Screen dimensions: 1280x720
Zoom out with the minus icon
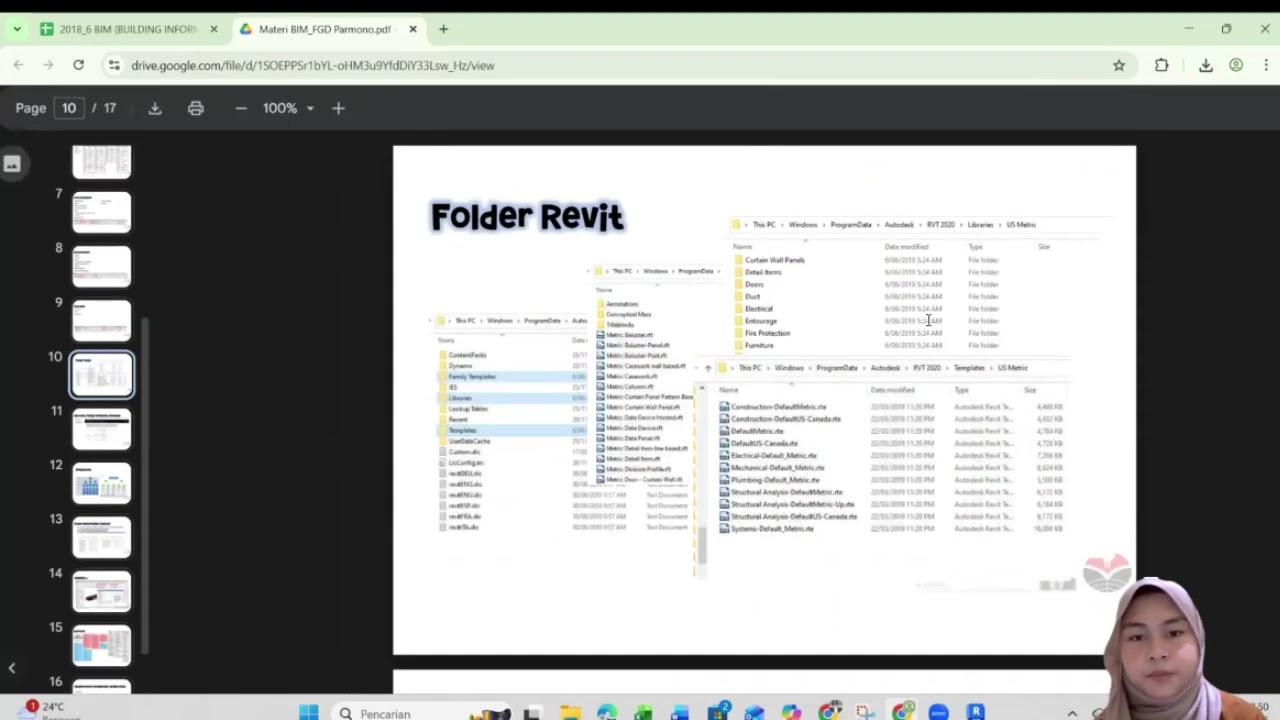pos(241,108)
